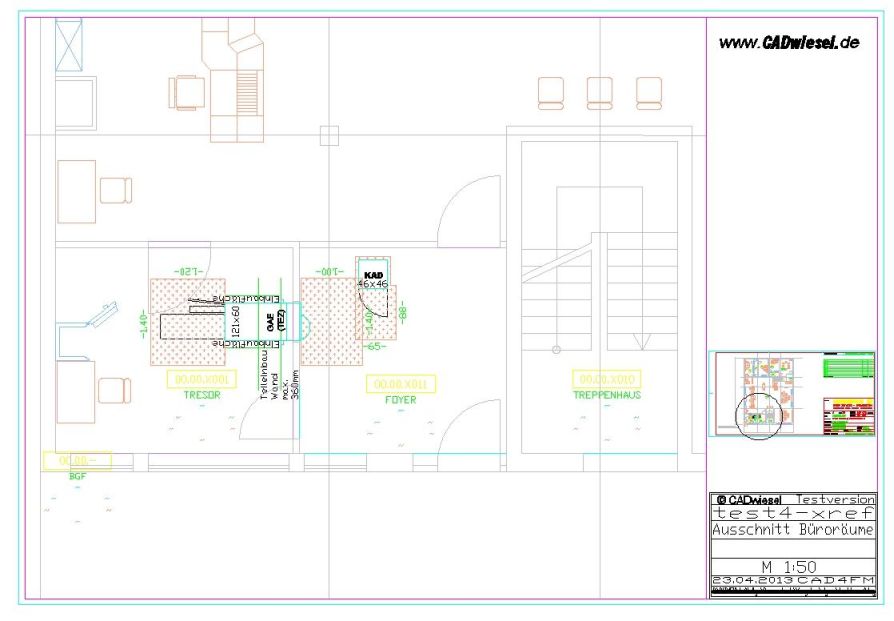The image size is (894, 621).
Task: Select room number box 00.00.X010
Action: pyautogui.click(x=606, y=380)
